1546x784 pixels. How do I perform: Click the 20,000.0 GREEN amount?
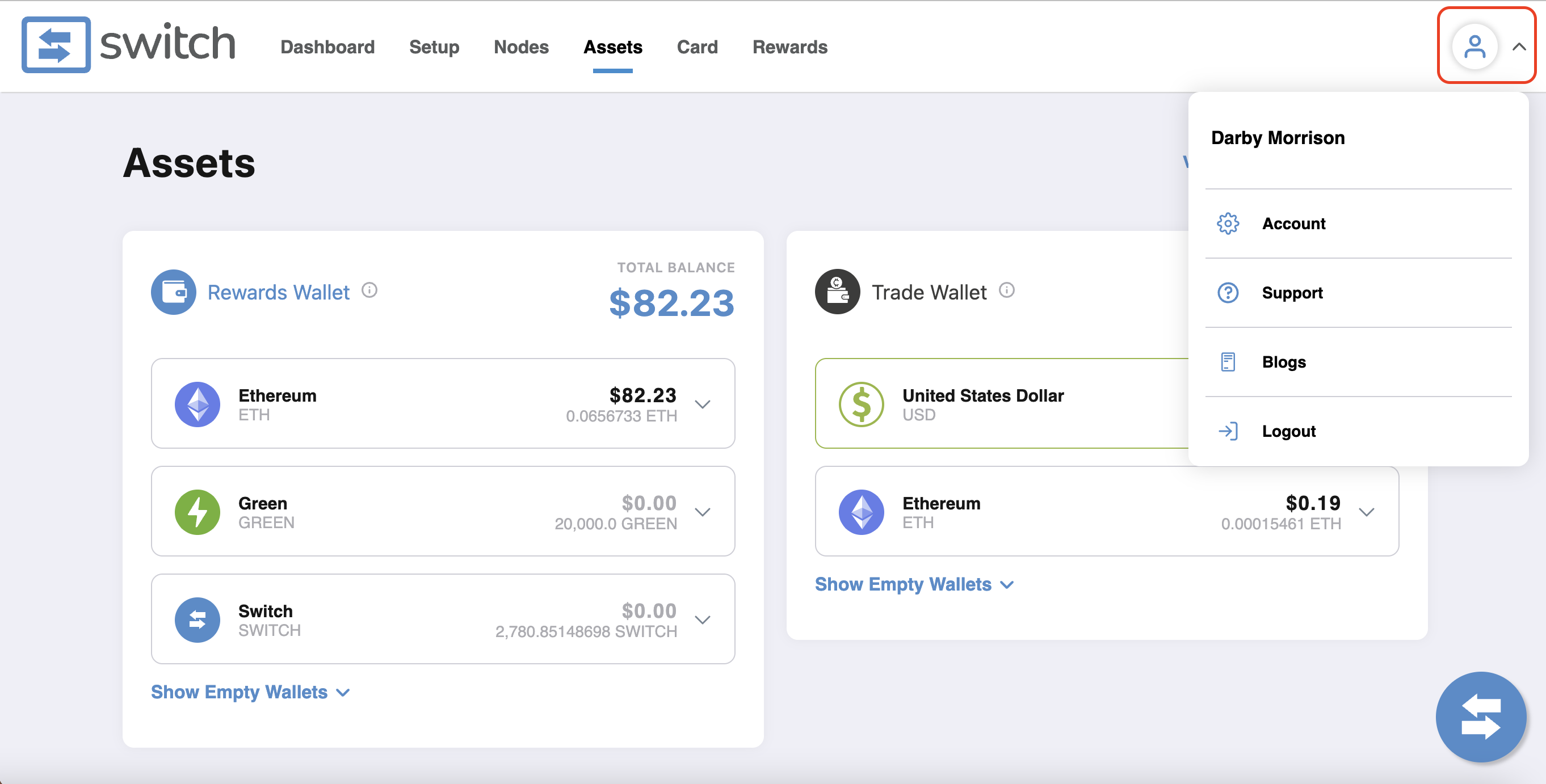tap(615, 524)
